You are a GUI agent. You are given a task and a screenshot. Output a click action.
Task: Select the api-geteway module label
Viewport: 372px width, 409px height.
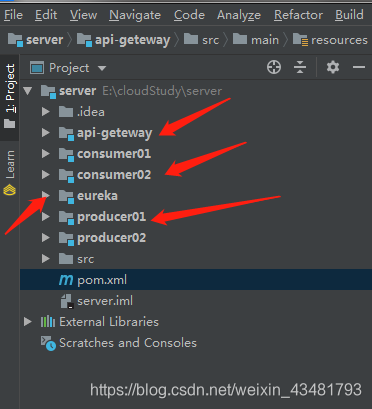[115, 133]
